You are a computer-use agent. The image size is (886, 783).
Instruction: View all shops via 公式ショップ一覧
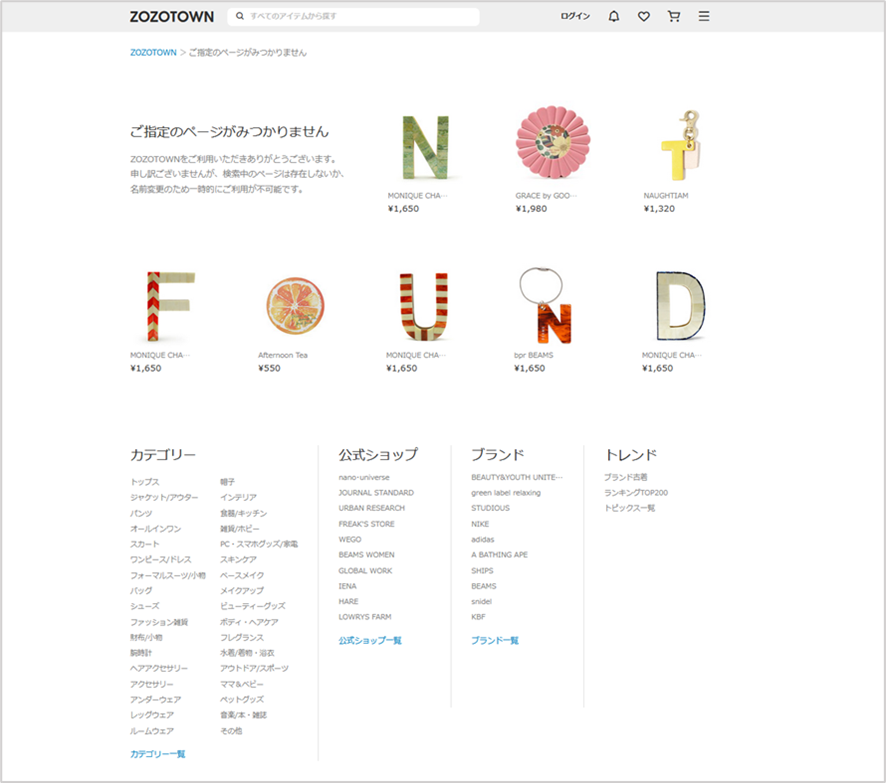(370, 641)
